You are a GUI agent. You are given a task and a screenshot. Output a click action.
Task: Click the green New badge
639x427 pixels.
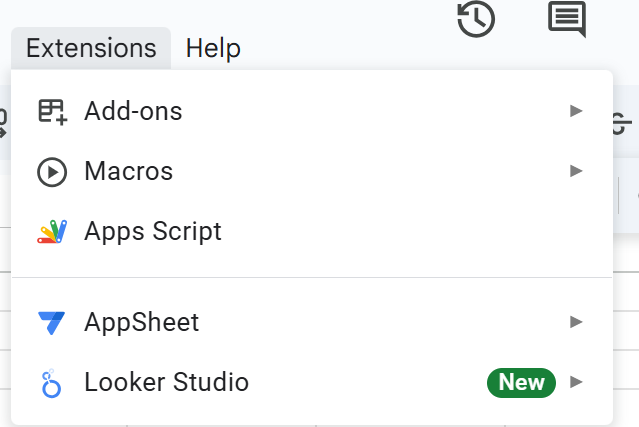click(x=521, y=382)
